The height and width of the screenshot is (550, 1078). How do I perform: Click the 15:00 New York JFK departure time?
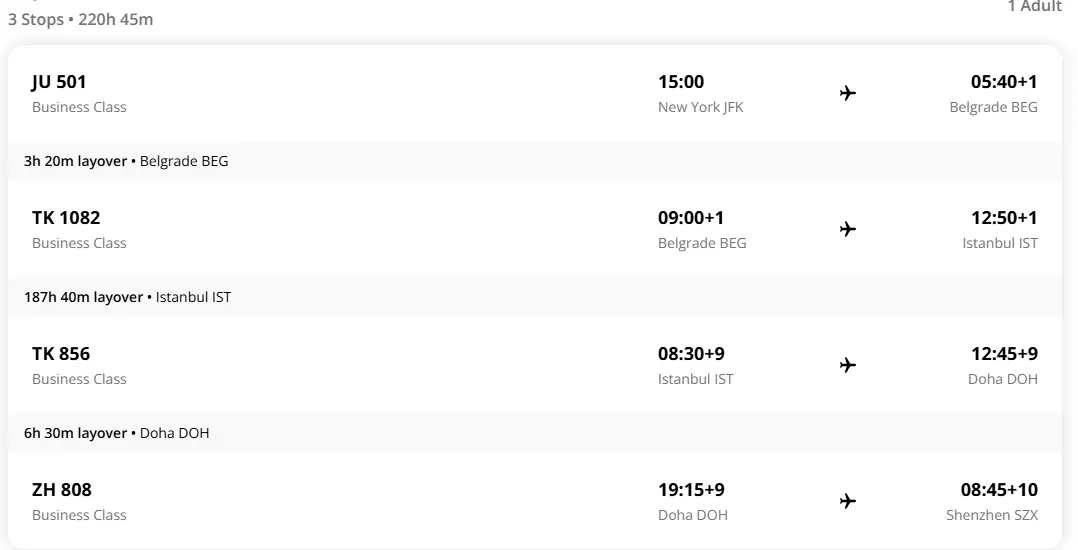[x=681, y=82]
